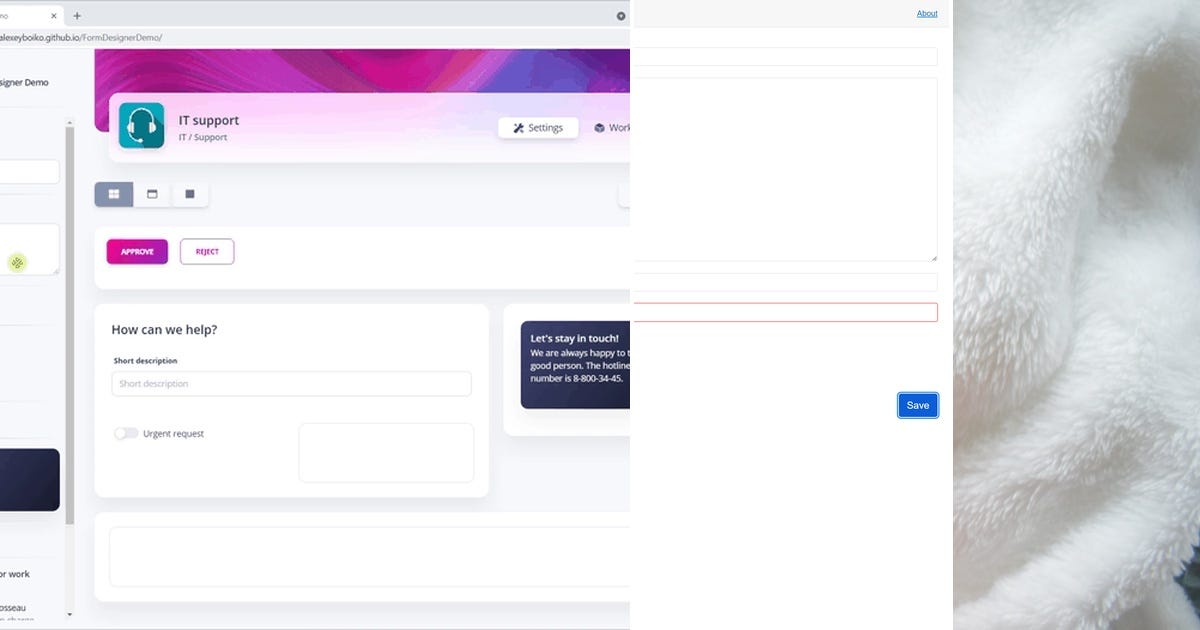Screen dimensions: 1200x630
Task: Click the red-bordered input field
Action: coord(785,311)
